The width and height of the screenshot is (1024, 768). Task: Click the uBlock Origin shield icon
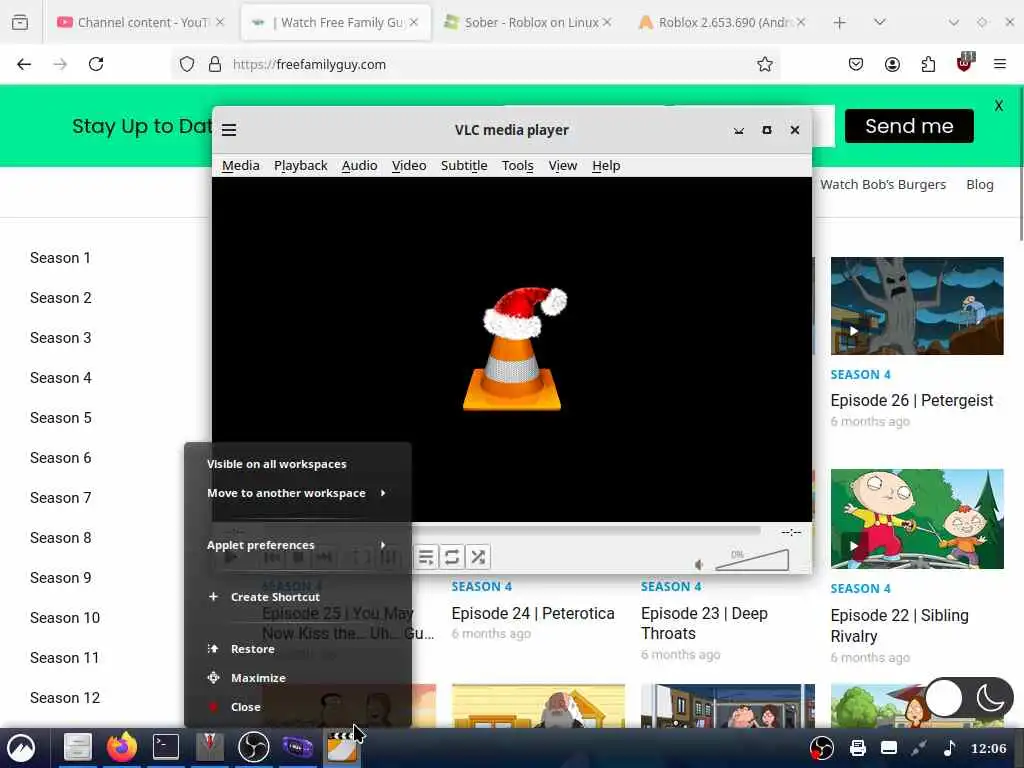click(964, 63)
